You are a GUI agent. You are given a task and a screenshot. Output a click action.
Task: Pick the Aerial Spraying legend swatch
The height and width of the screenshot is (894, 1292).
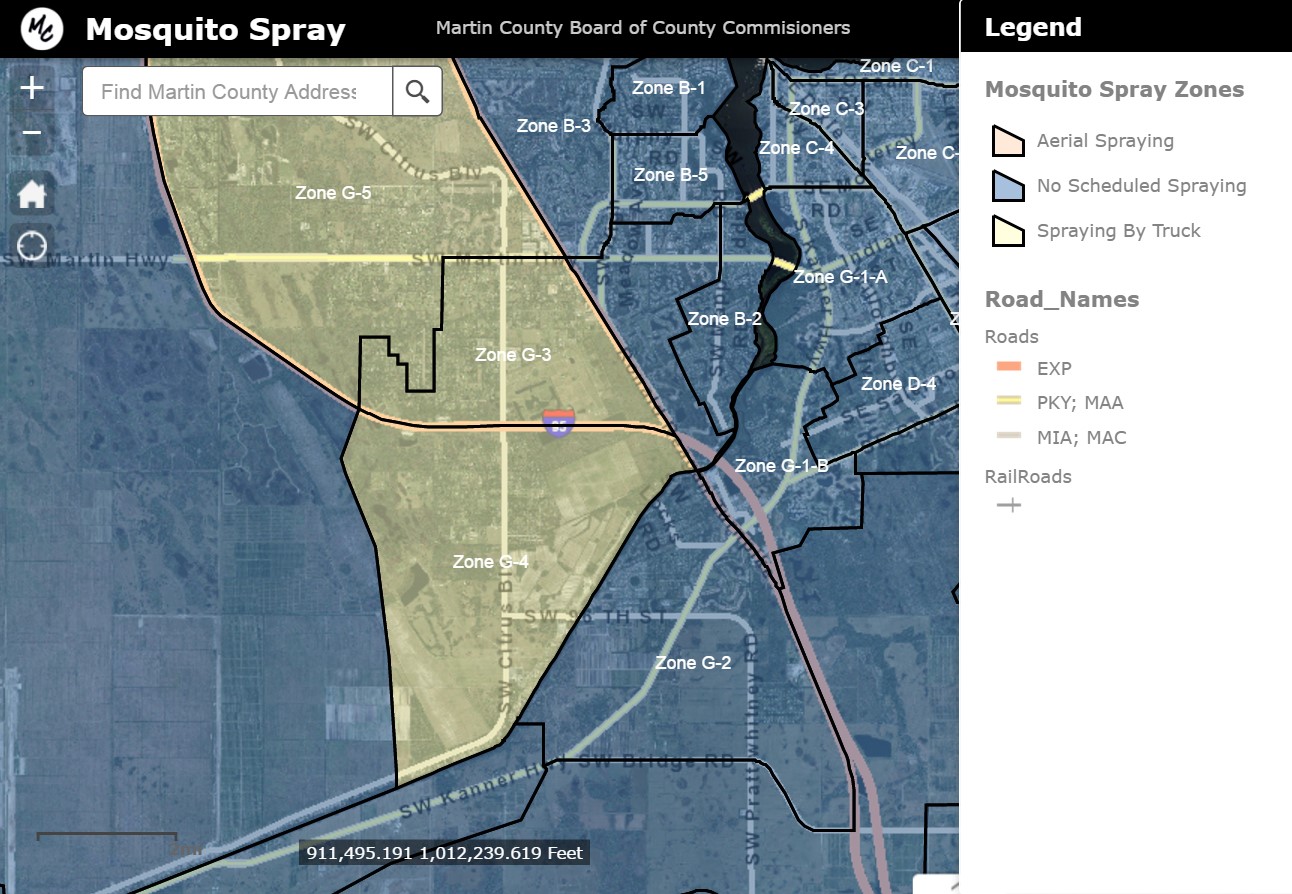1009,141
